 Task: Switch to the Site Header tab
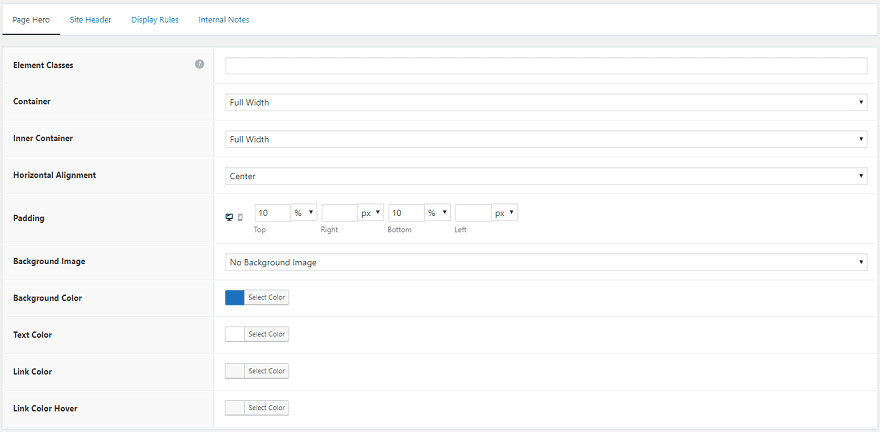pos(90,20)
